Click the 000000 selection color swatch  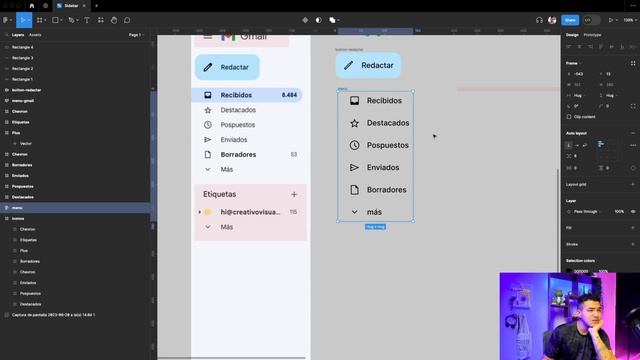(569, 271)
